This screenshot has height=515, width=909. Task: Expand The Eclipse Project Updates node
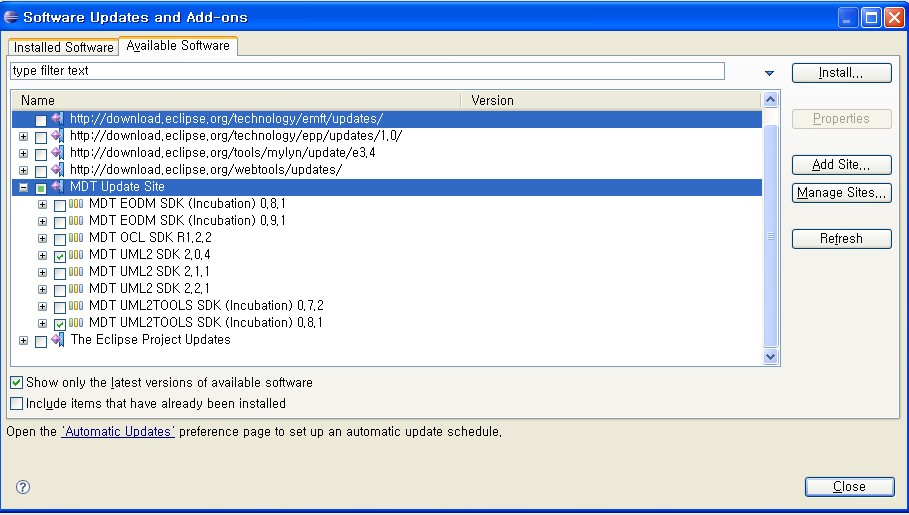point(23,340)
